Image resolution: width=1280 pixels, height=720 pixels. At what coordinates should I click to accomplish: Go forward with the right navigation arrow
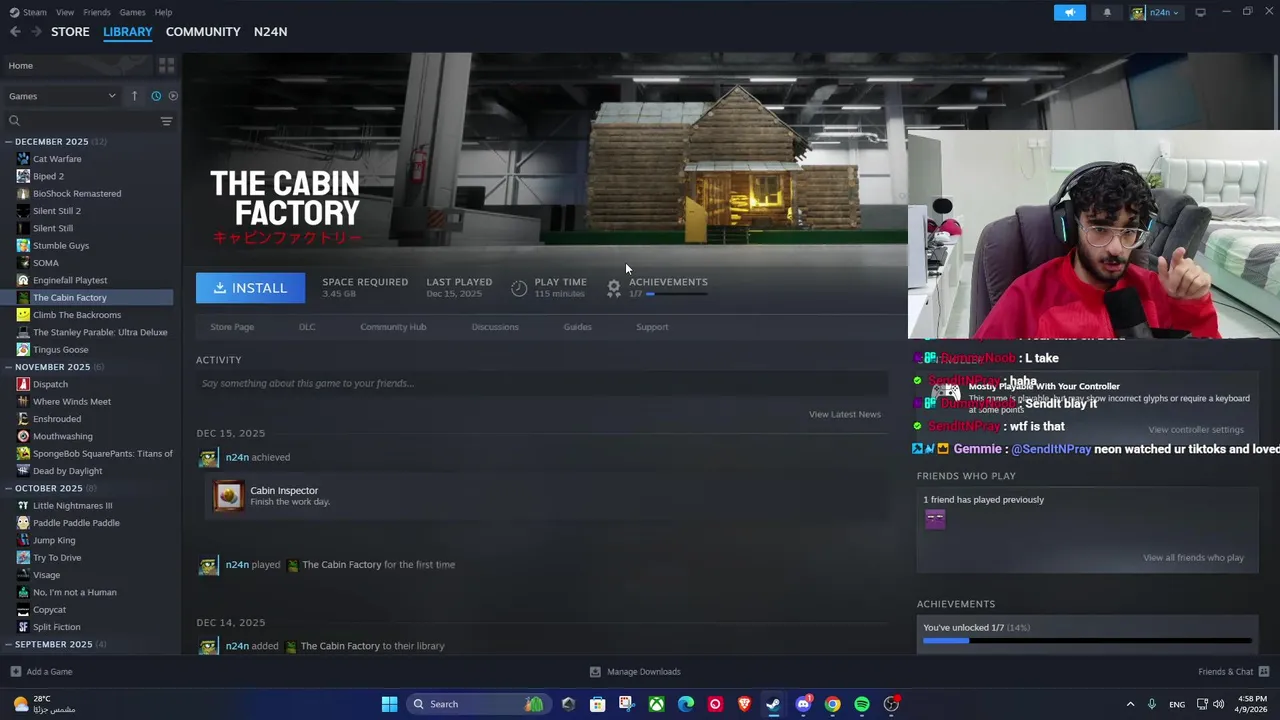36,32
